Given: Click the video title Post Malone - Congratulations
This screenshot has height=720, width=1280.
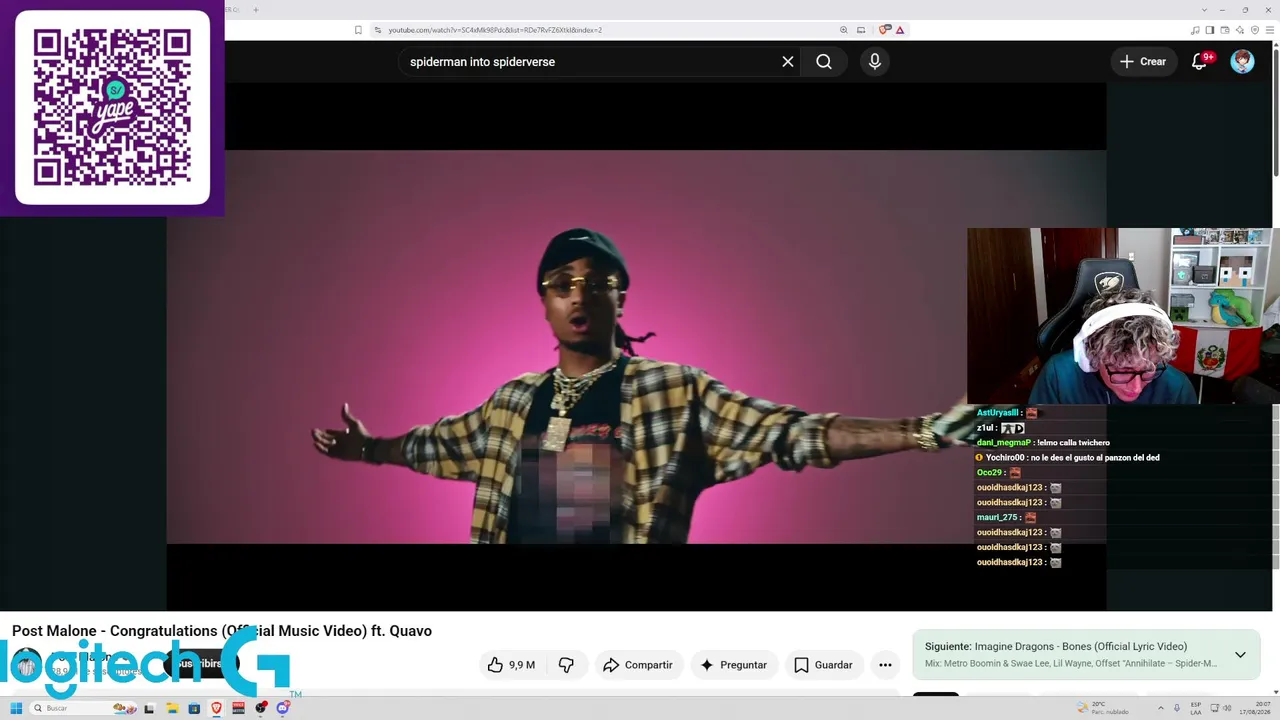Looking at the screenshot, I should click(221, 631).
